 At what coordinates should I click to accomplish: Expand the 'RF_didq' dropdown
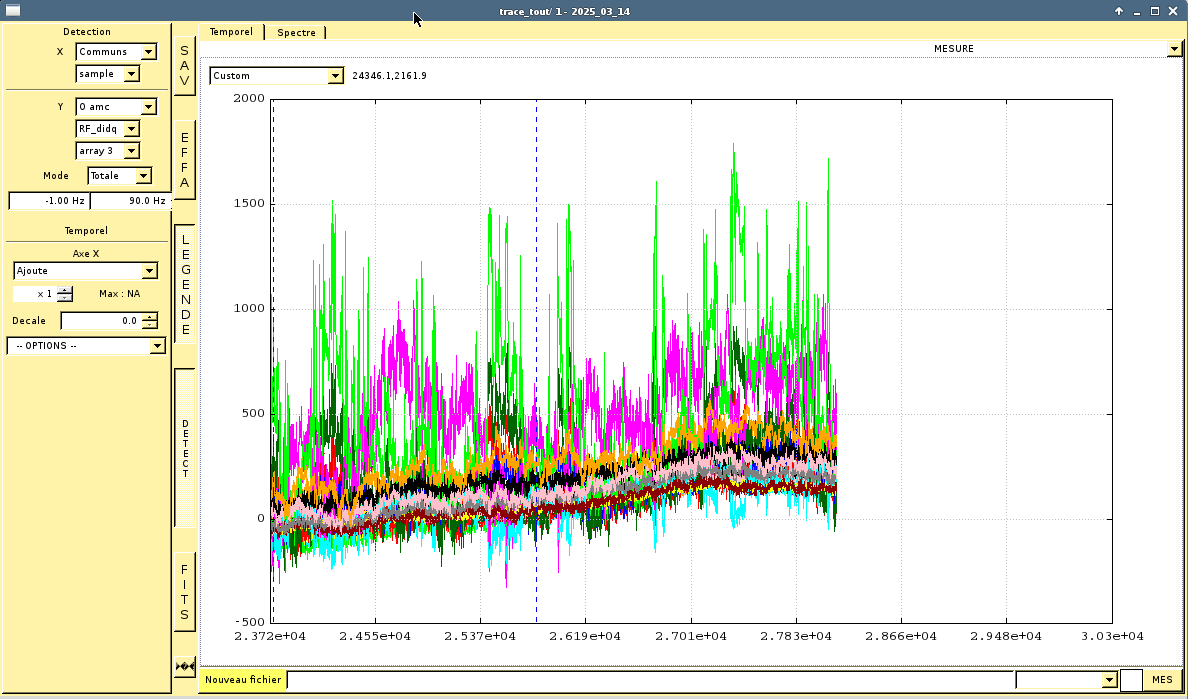click(132, 129)
